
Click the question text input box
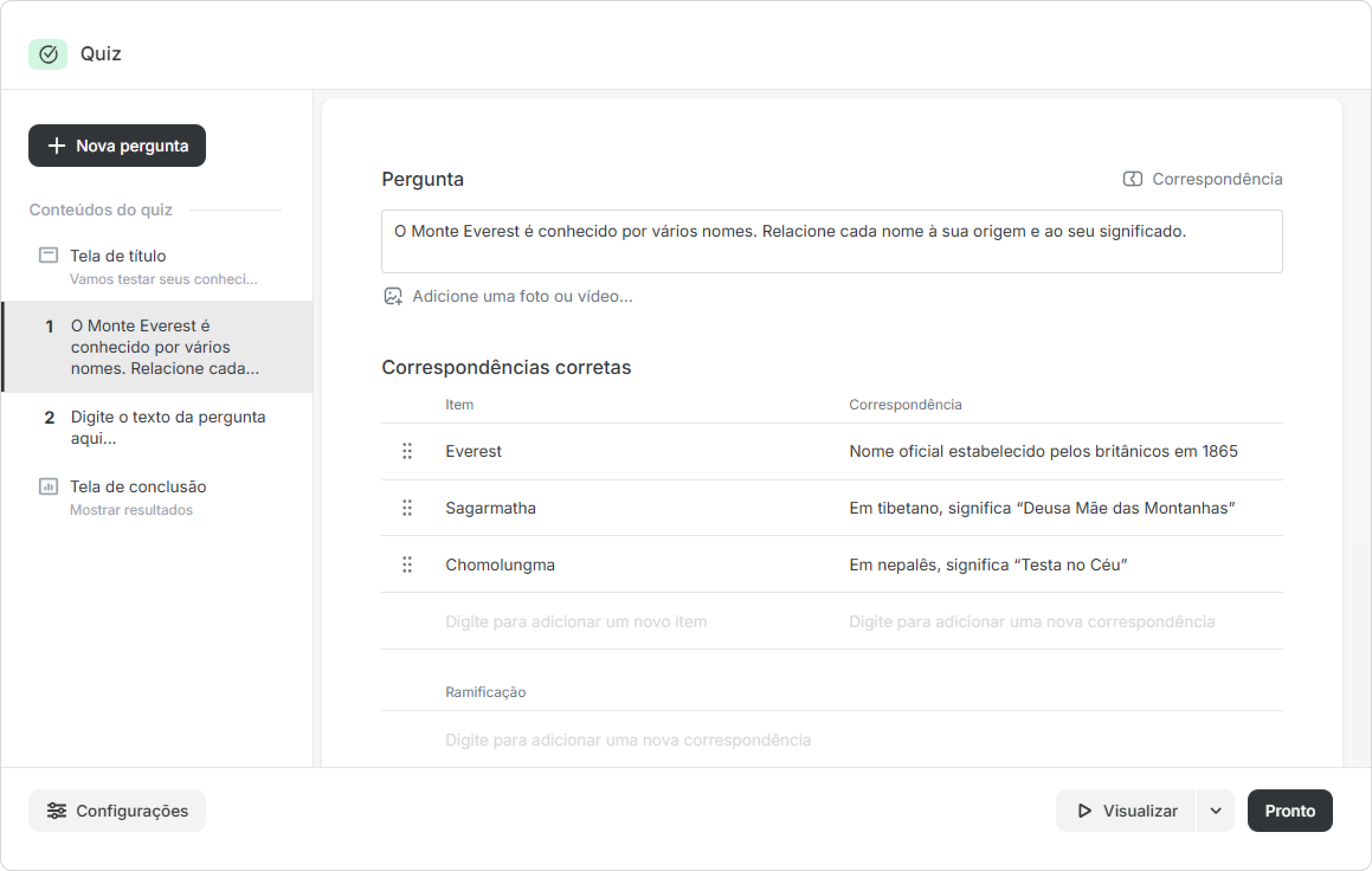(832, 241)
